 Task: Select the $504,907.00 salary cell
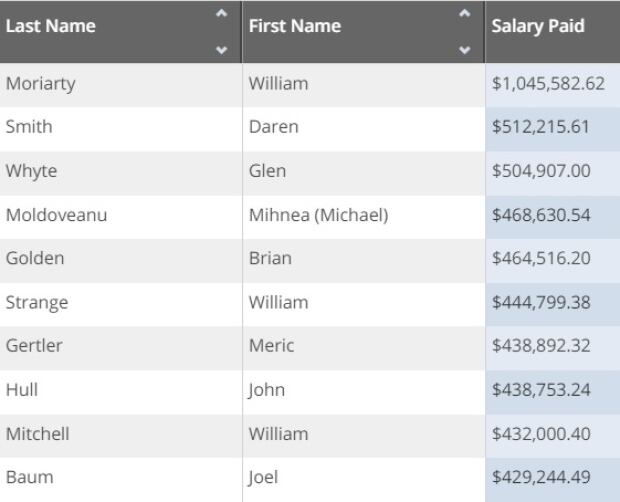pos(553,173)
